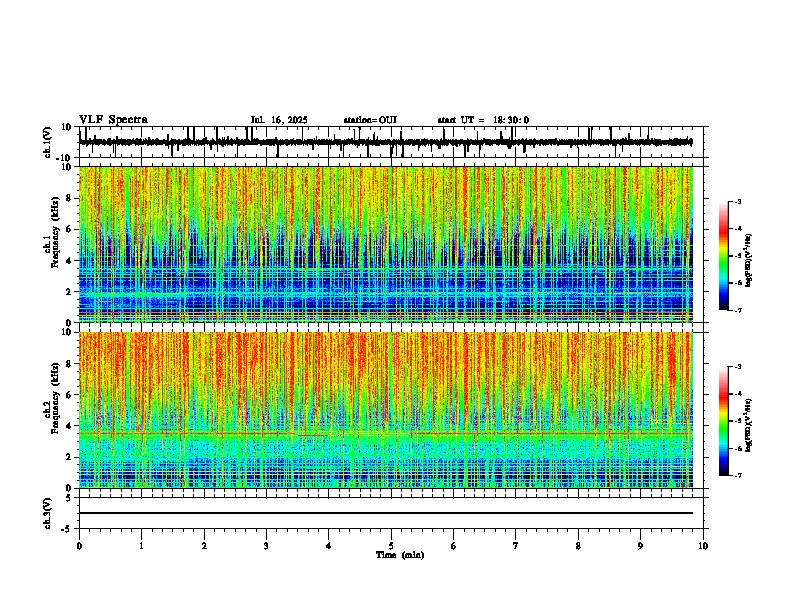
Task: Click the '-4' label on ch.2 colorbar
Action: point(738,393)
